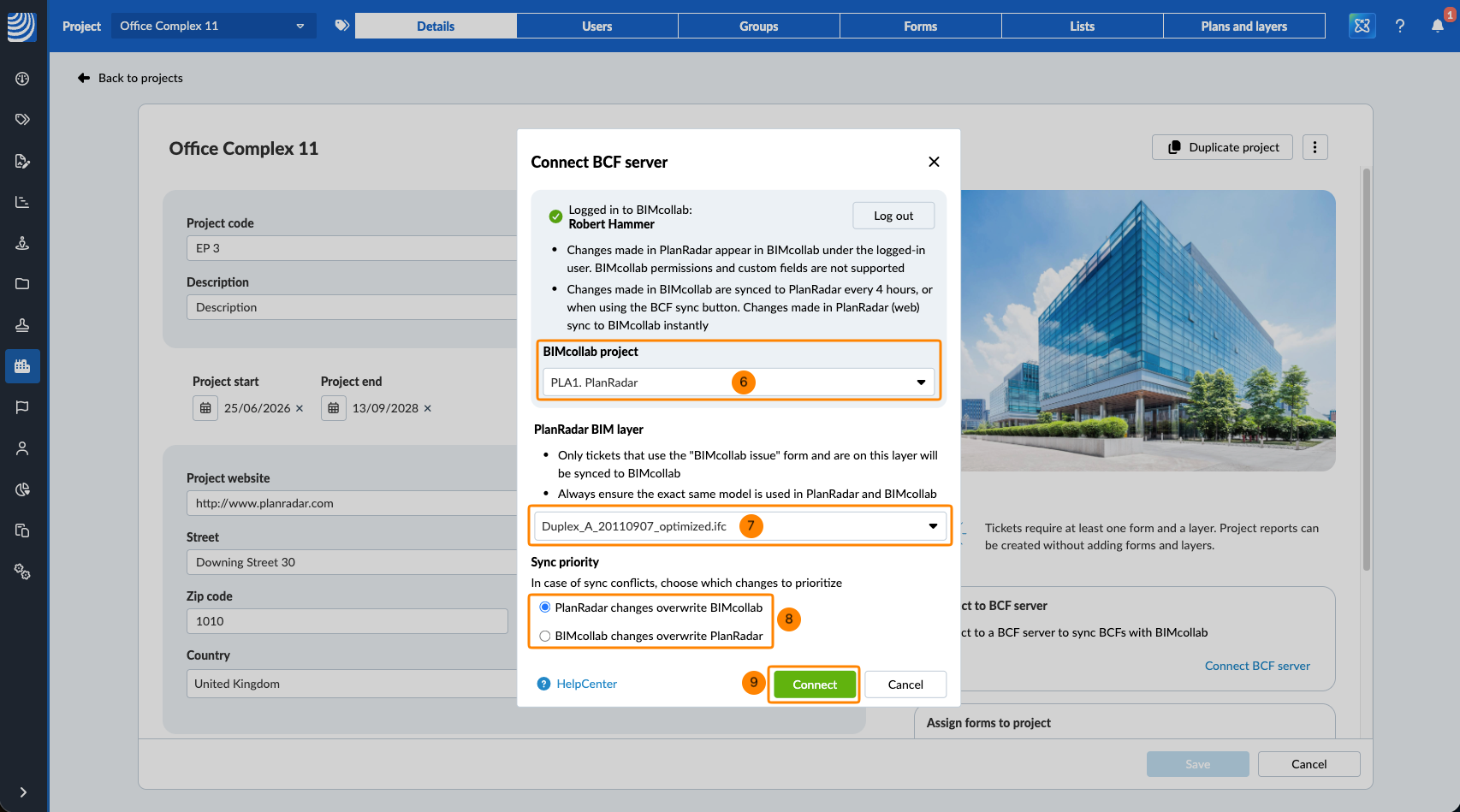Open the location pin icon in sidebar
This screenshot has width=1460, height=812.
tap(22, 243)
